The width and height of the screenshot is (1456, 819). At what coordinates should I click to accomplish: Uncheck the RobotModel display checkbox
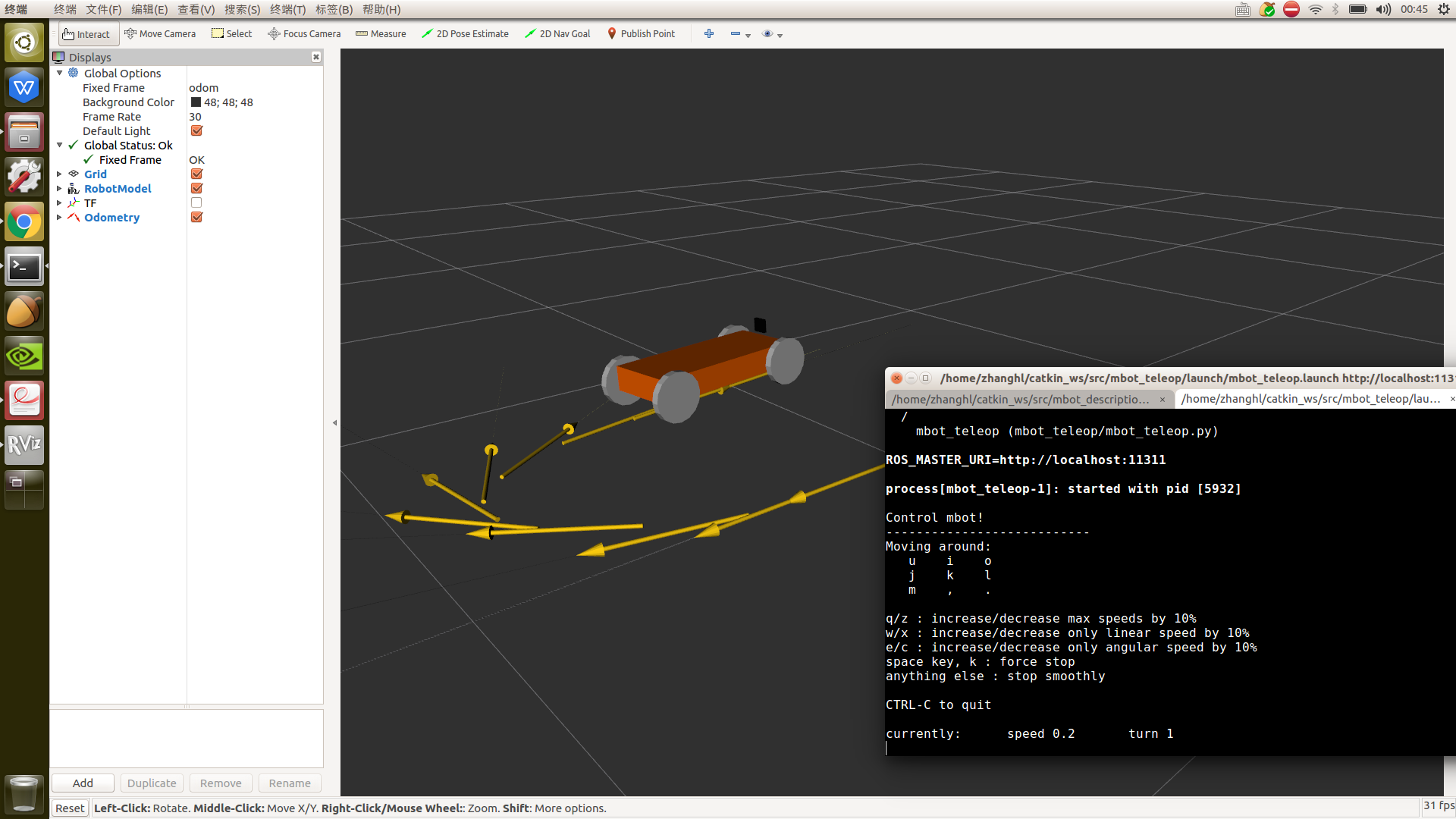pos(196,189)
